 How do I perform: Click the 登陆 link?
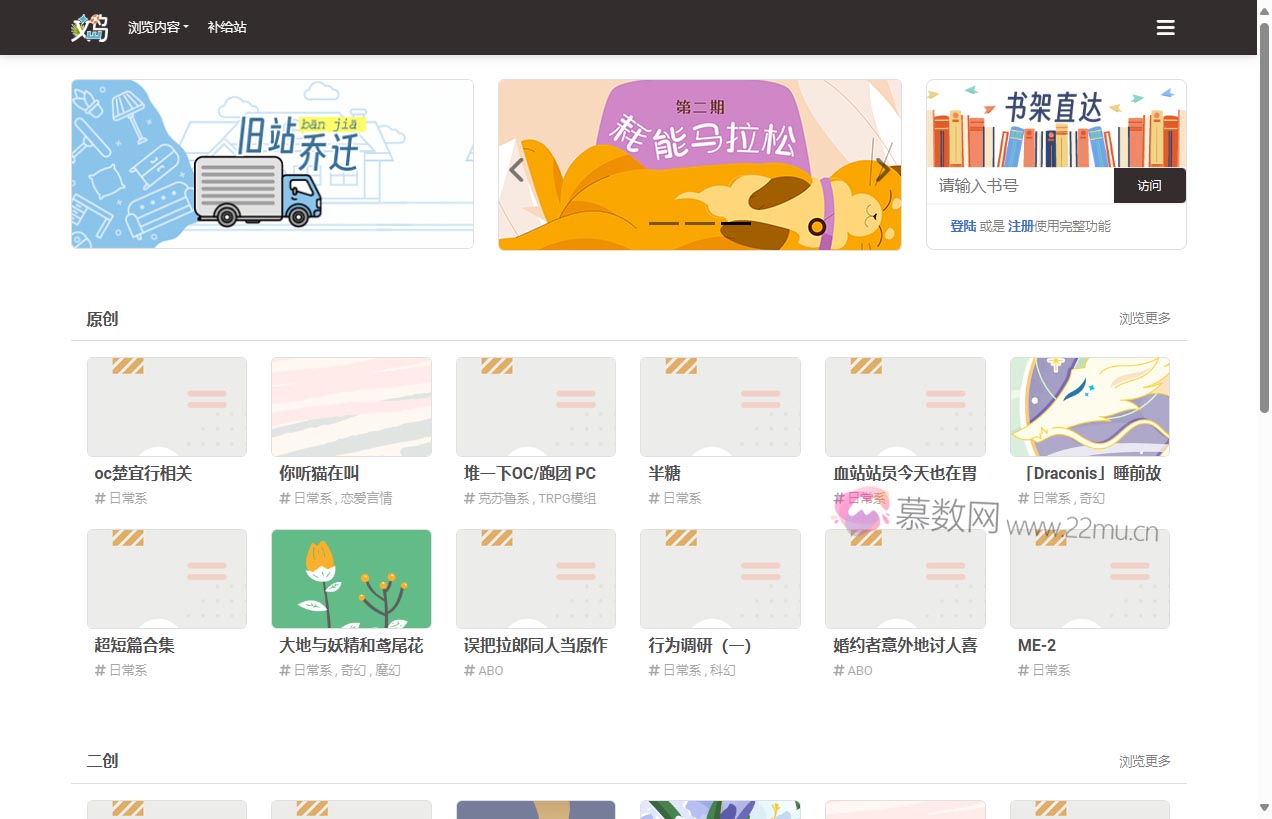pos(963,226)
